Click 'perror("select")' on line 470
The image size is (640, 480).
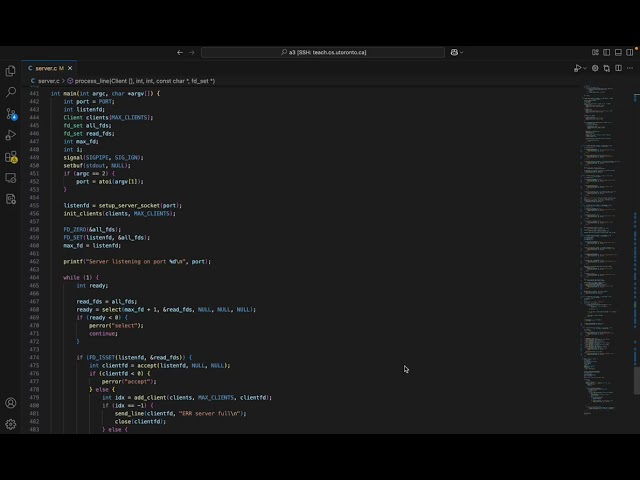coord(116,325)
